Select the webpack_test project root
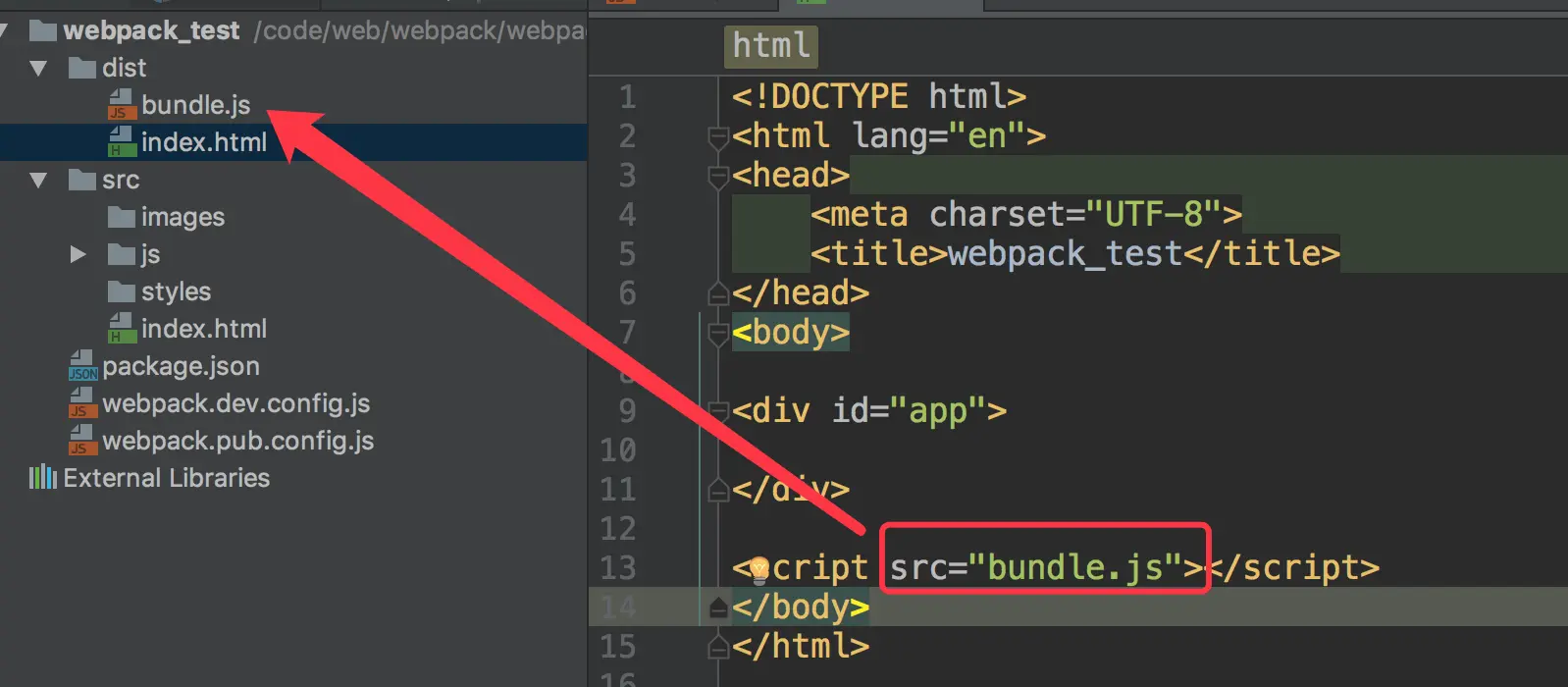The image size is (1568, 687). pos(151,31)
